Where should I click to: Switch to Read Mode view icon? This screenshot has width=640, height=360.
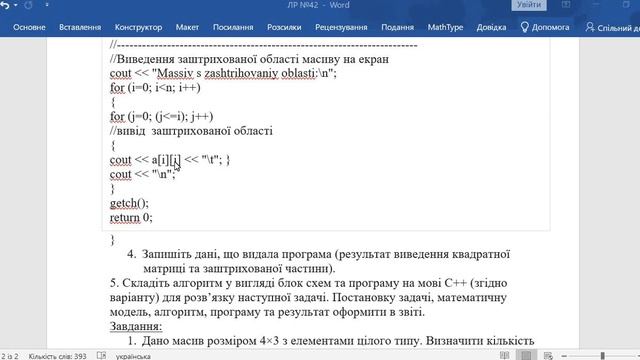(504, 356)
